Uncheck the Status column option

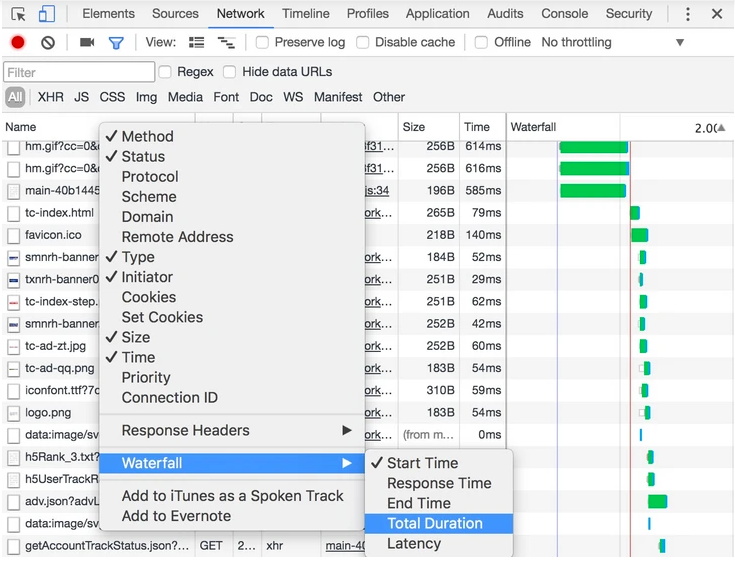tap(232, 157)
